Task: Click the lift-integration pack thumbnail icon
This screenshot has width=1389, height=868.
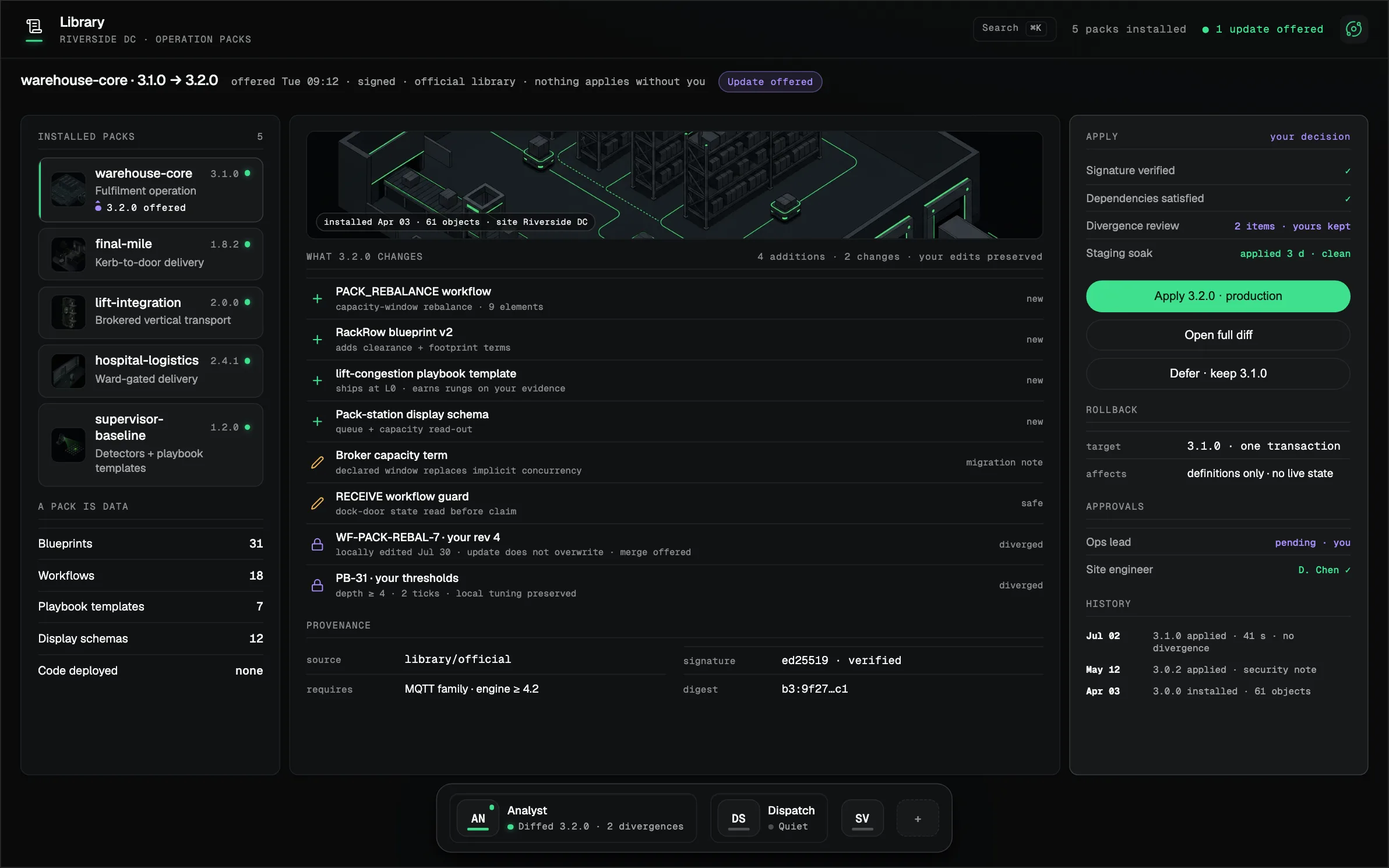Action: point(68,312)
